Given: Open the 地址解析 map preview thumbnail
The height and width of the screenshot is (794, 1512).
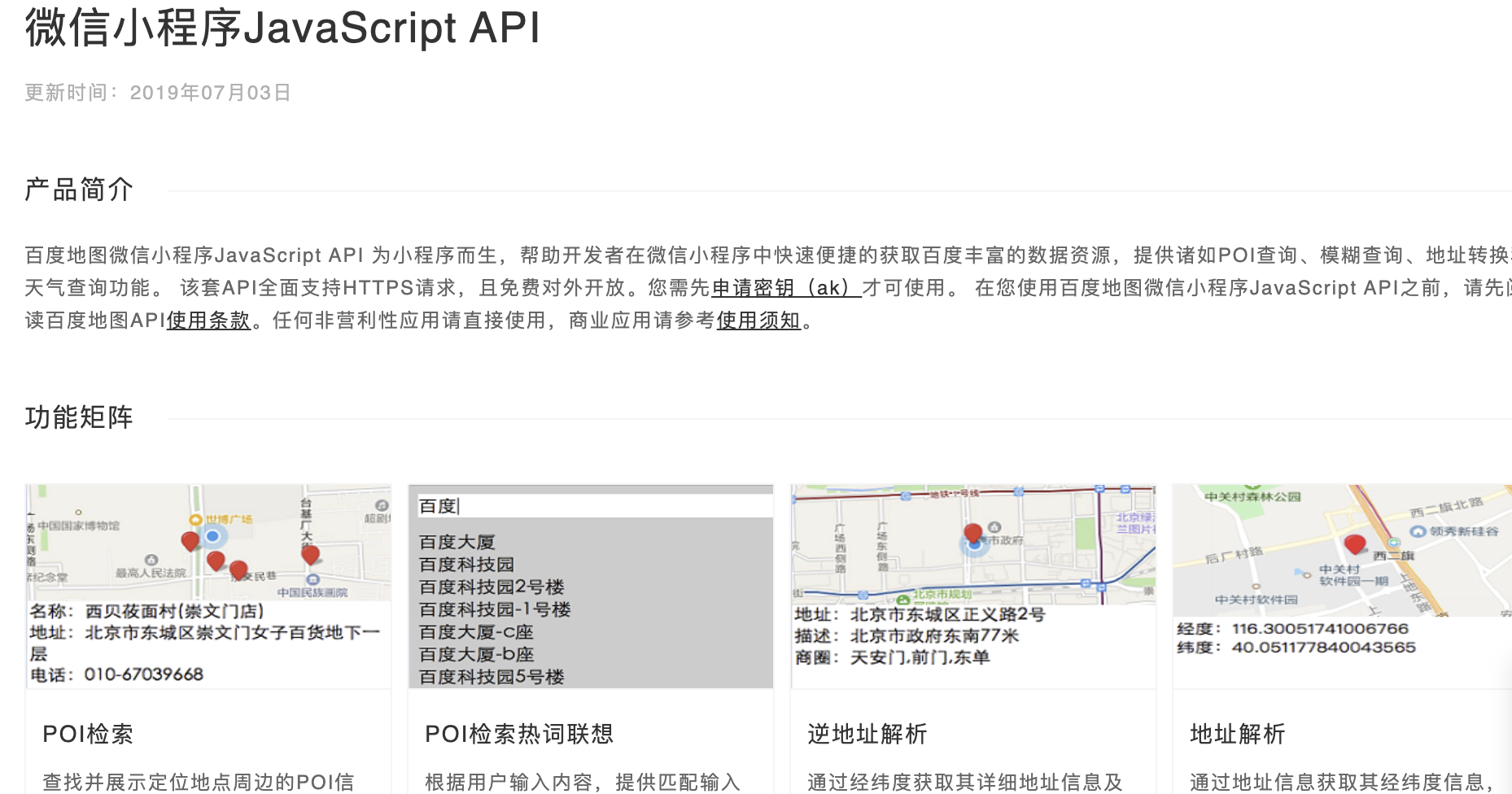Looking at the screenshot, I should [1342, 587].
